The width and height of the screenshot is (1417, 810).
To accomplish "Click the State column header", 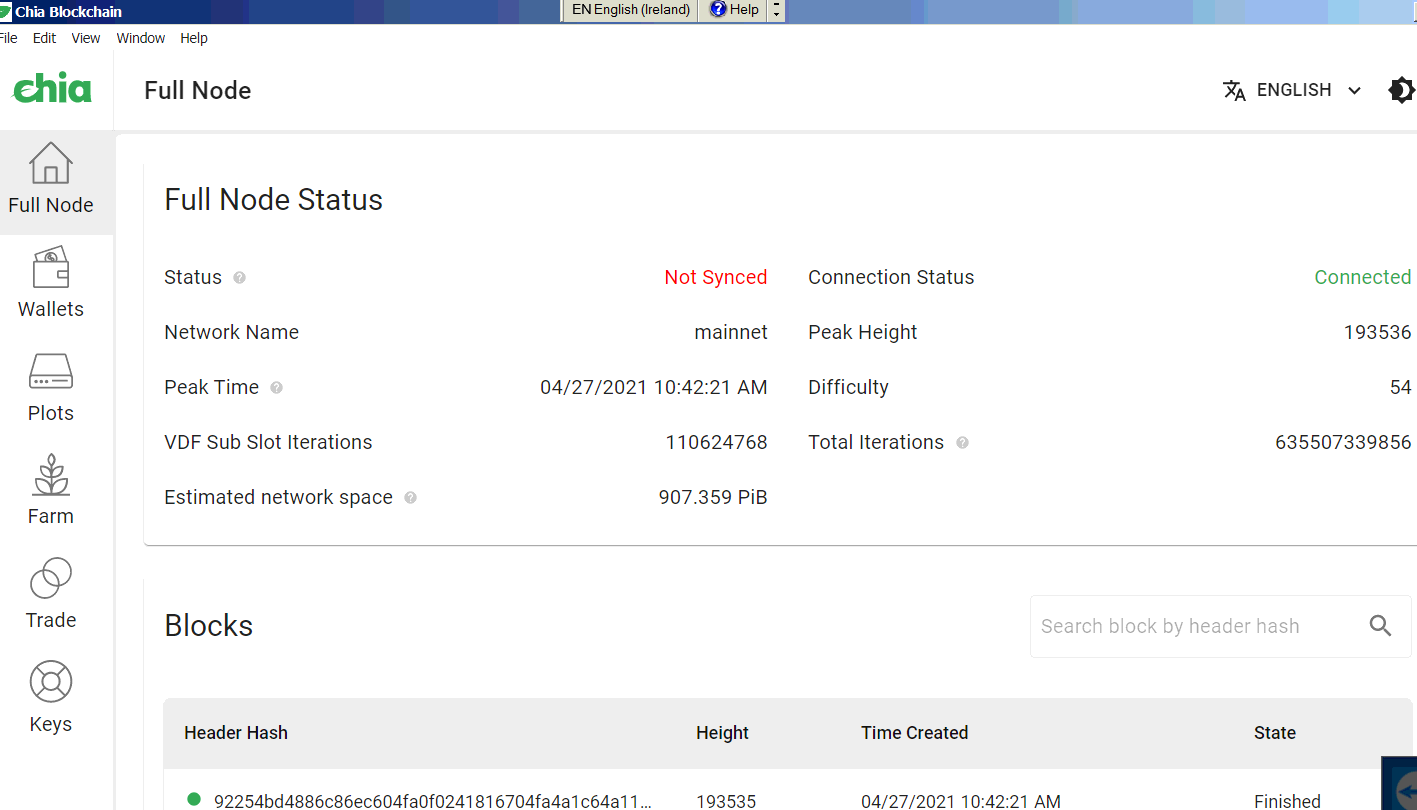I will [x=1275, y=733].
